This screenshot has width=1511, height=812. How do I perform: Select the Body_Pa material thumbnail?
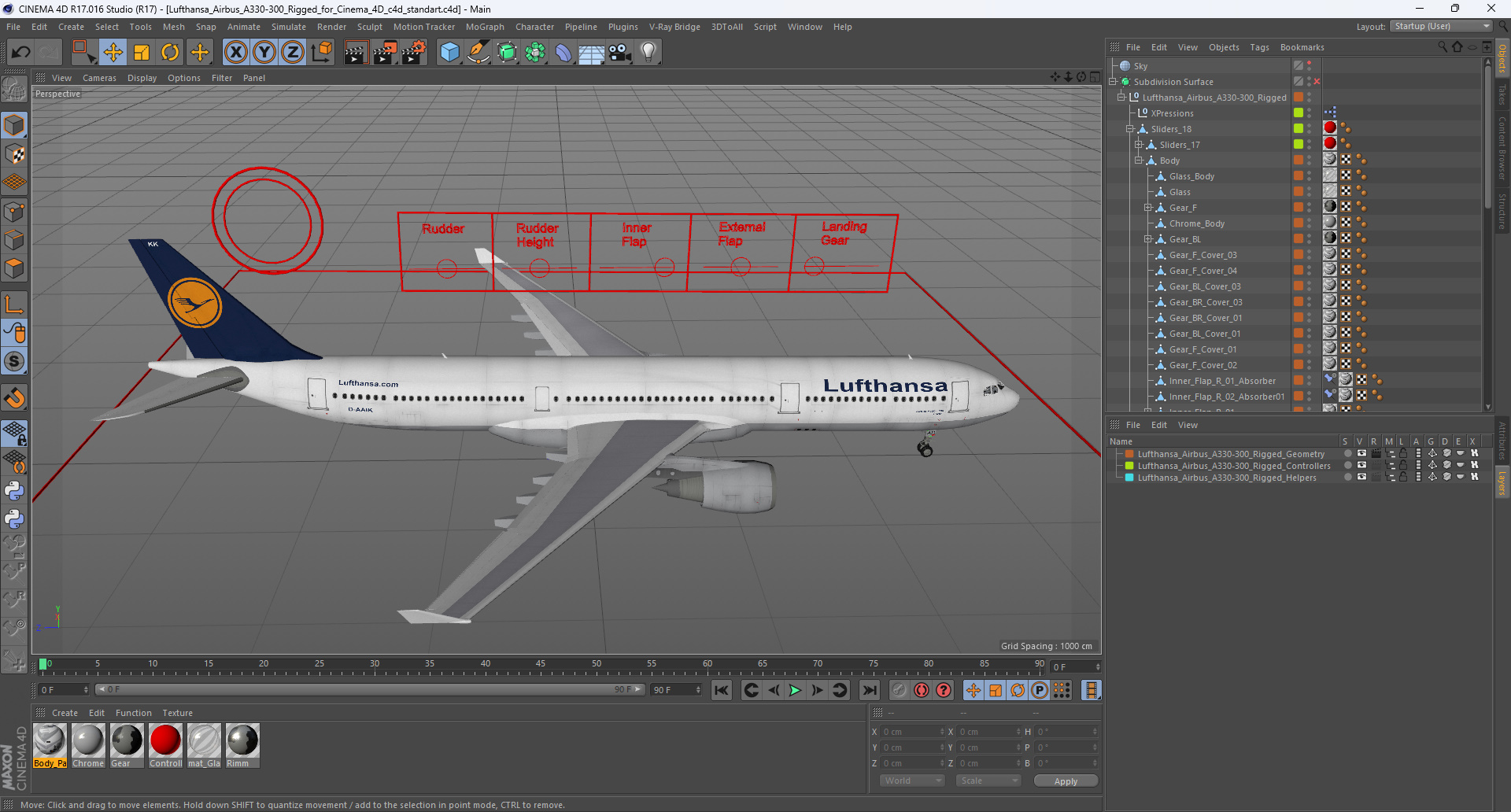point(50,745)
